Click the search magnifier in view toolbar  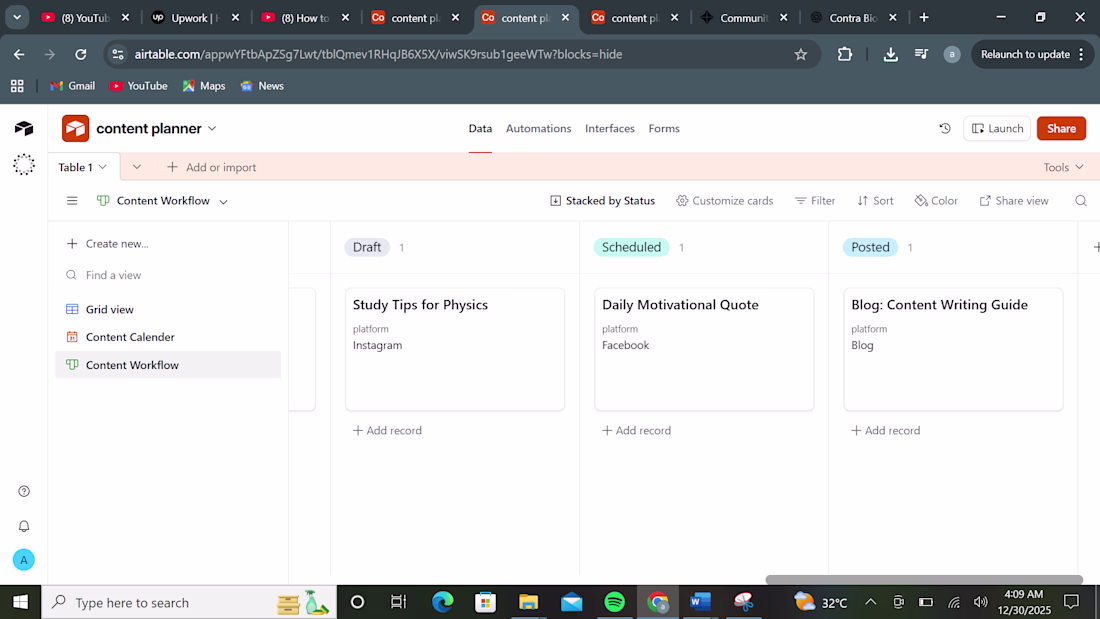tap(1080, 201)
